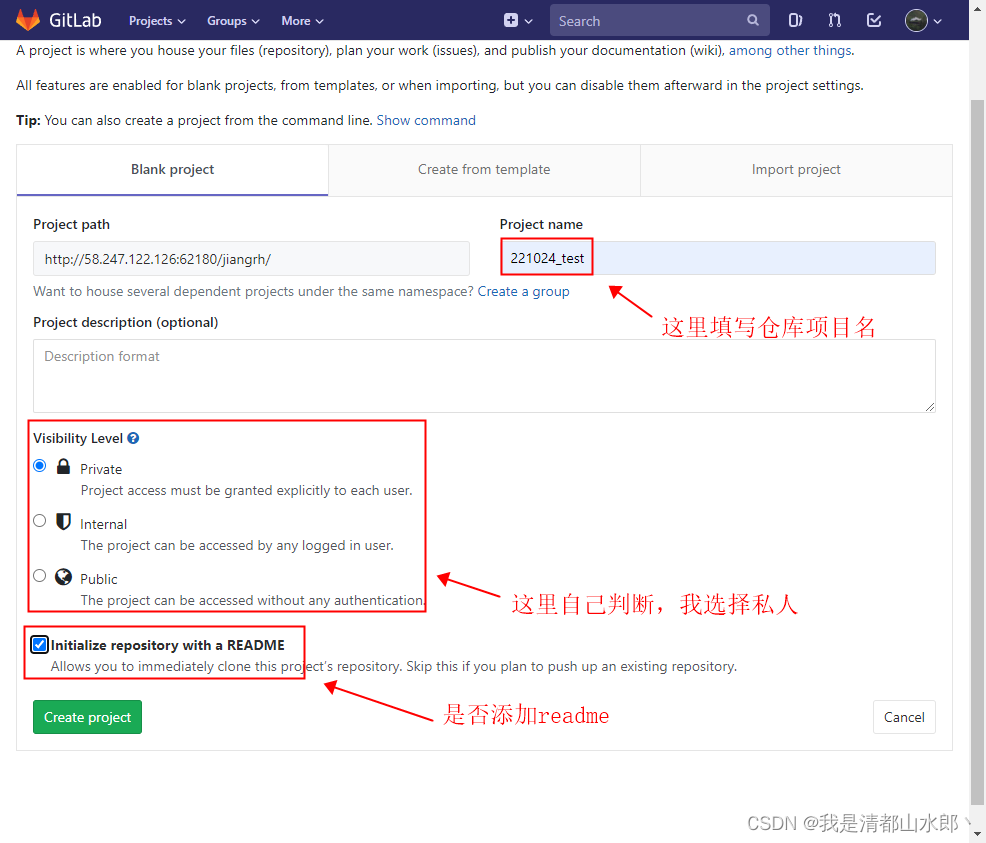Viewport: 986px width, 843px height.
Task: Open the Merge requests icon
Action: [834, 20]
